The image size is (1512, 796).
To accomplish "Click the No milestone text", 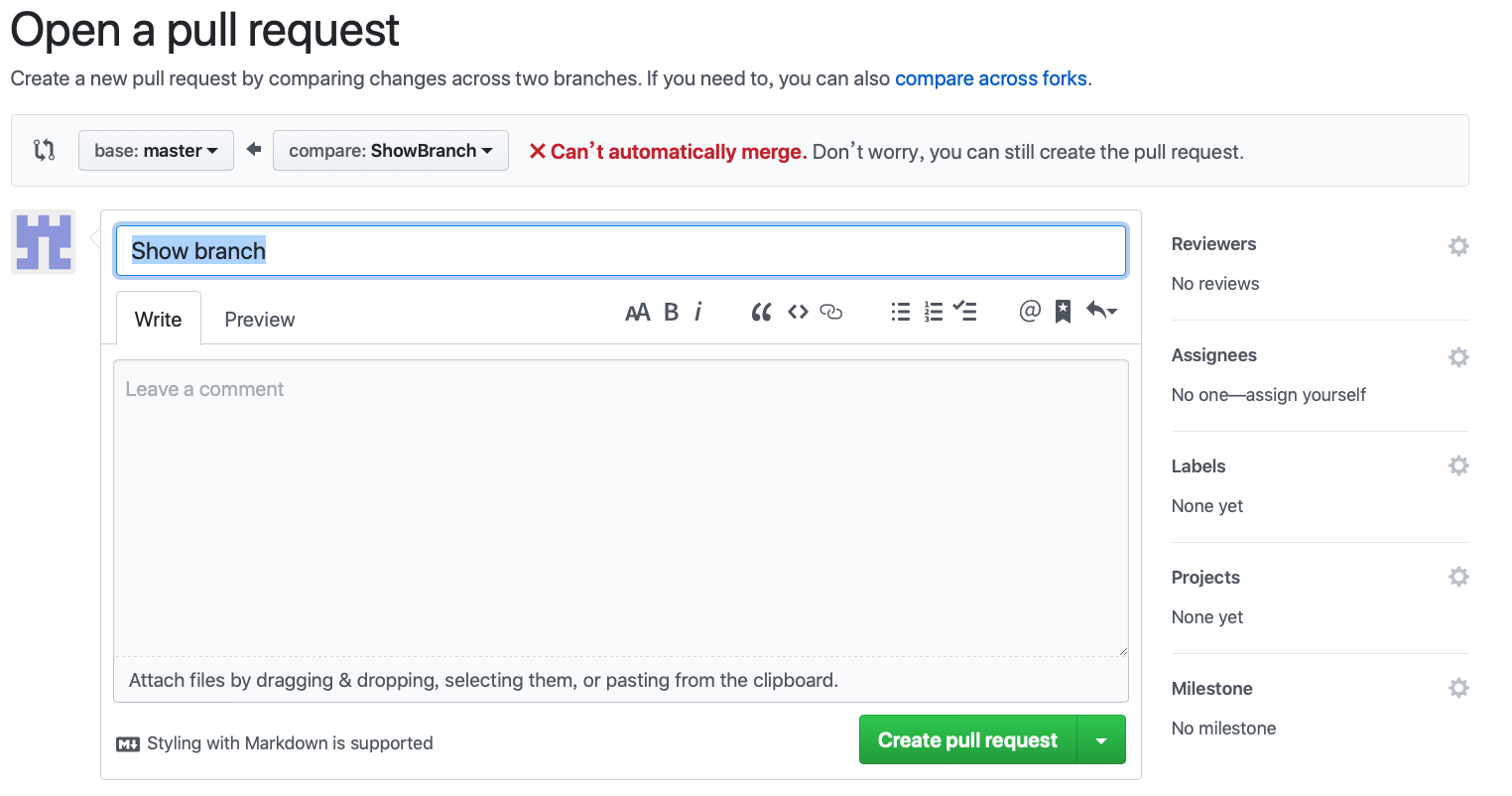I will 1223,729.
